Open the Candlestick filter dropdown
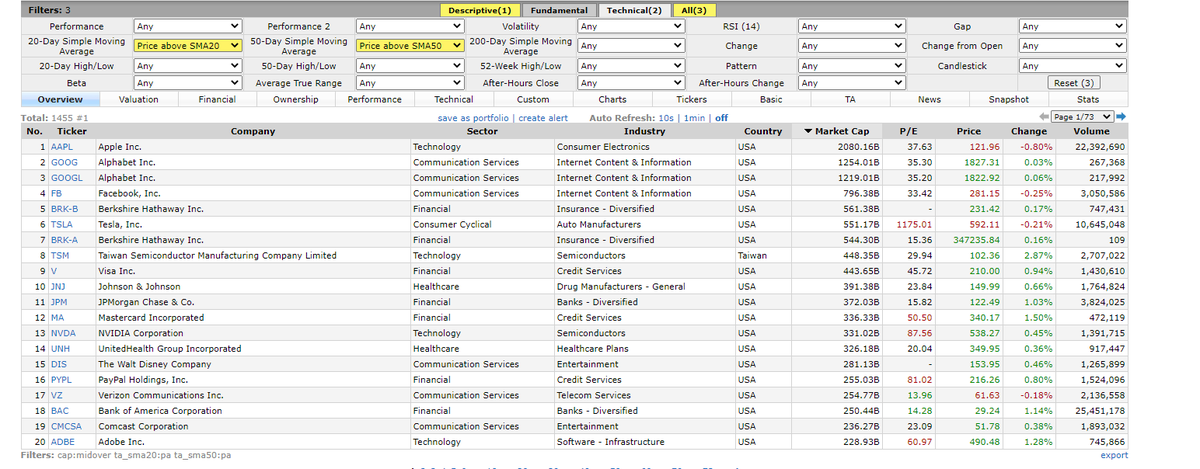Screen dimensions: 1200x469 (x=1073, y=66)
